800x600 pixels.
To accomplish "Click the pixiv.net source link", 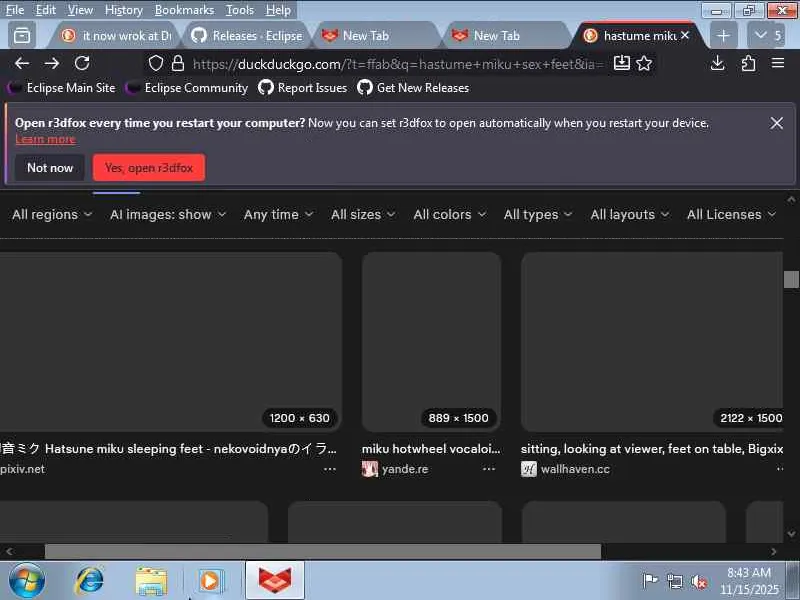I will 22,469.
